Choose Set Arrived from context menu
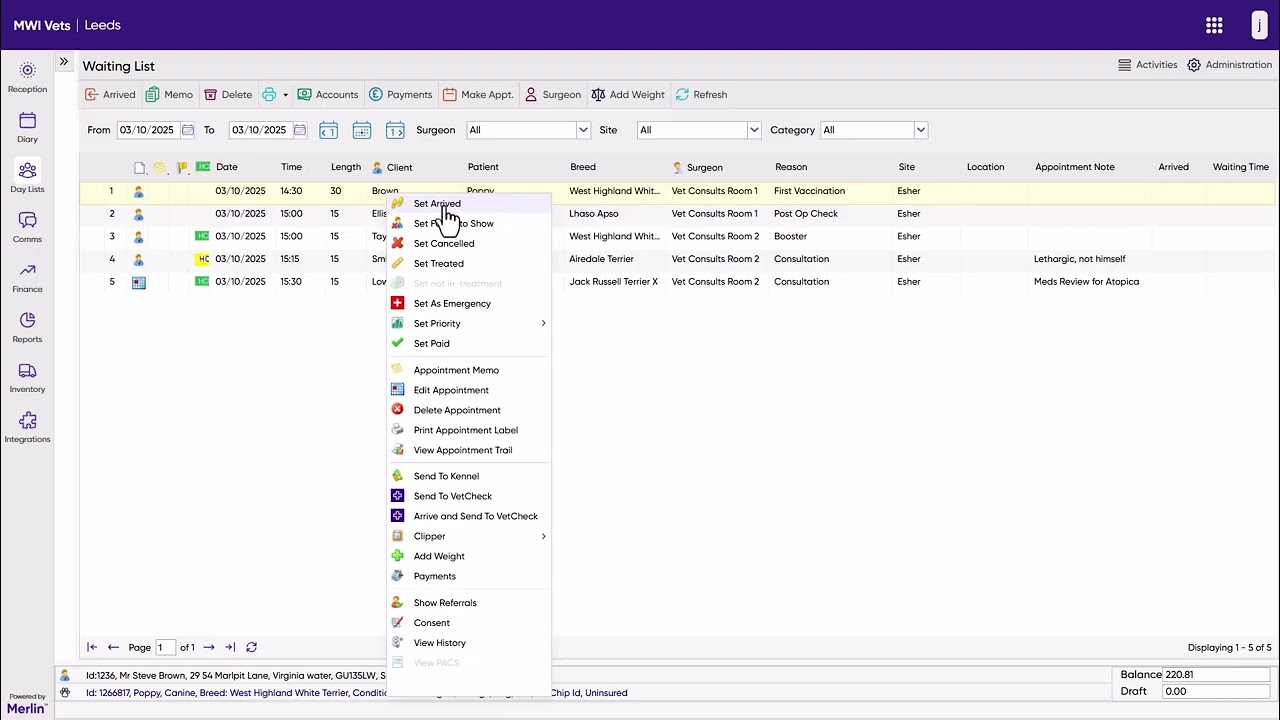The width and height of the screenshot is (1280, 720). coord(468,203)
